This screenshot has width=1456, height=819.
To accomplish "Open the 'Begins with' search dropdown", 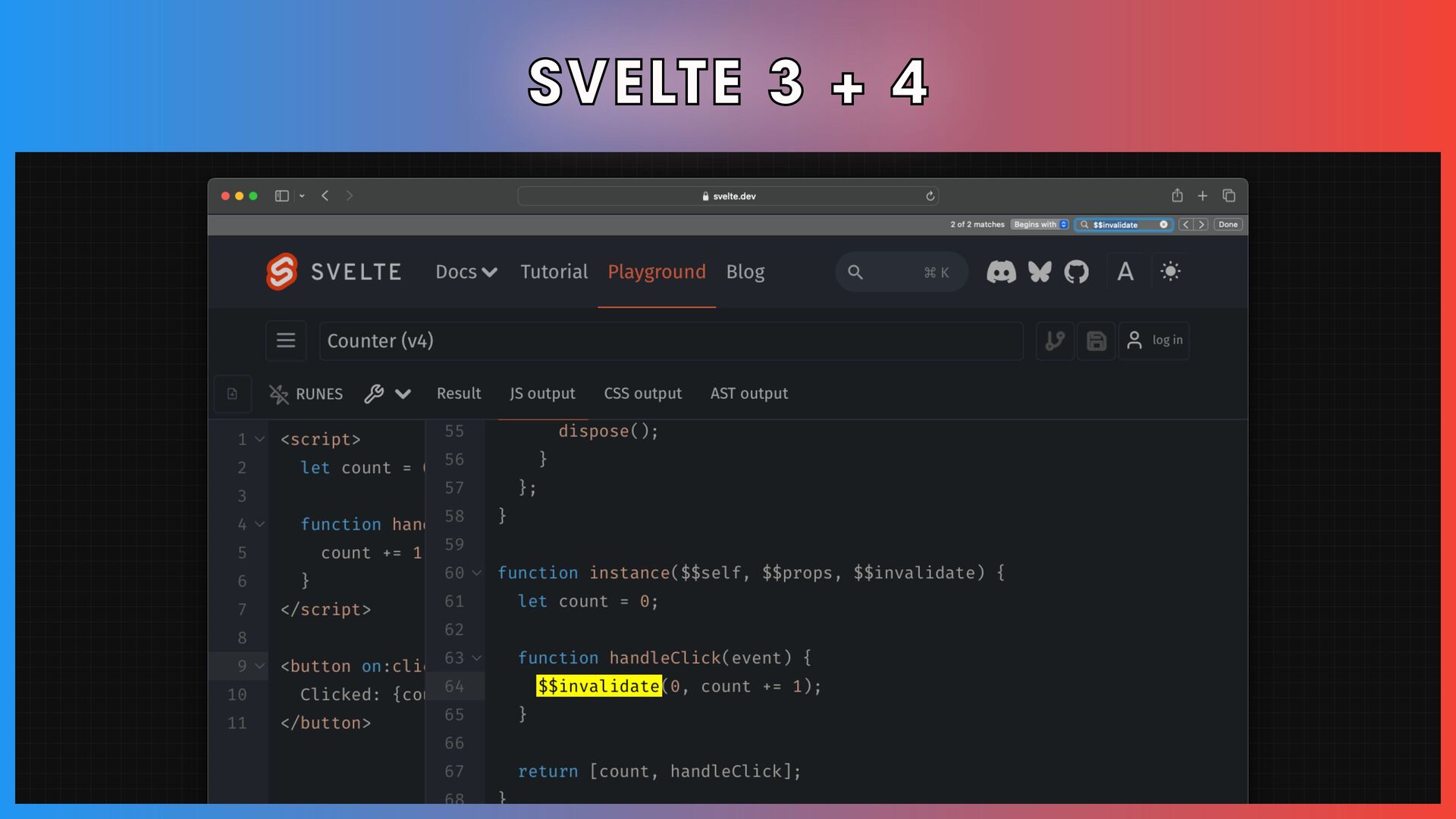I will [1040, 224].
